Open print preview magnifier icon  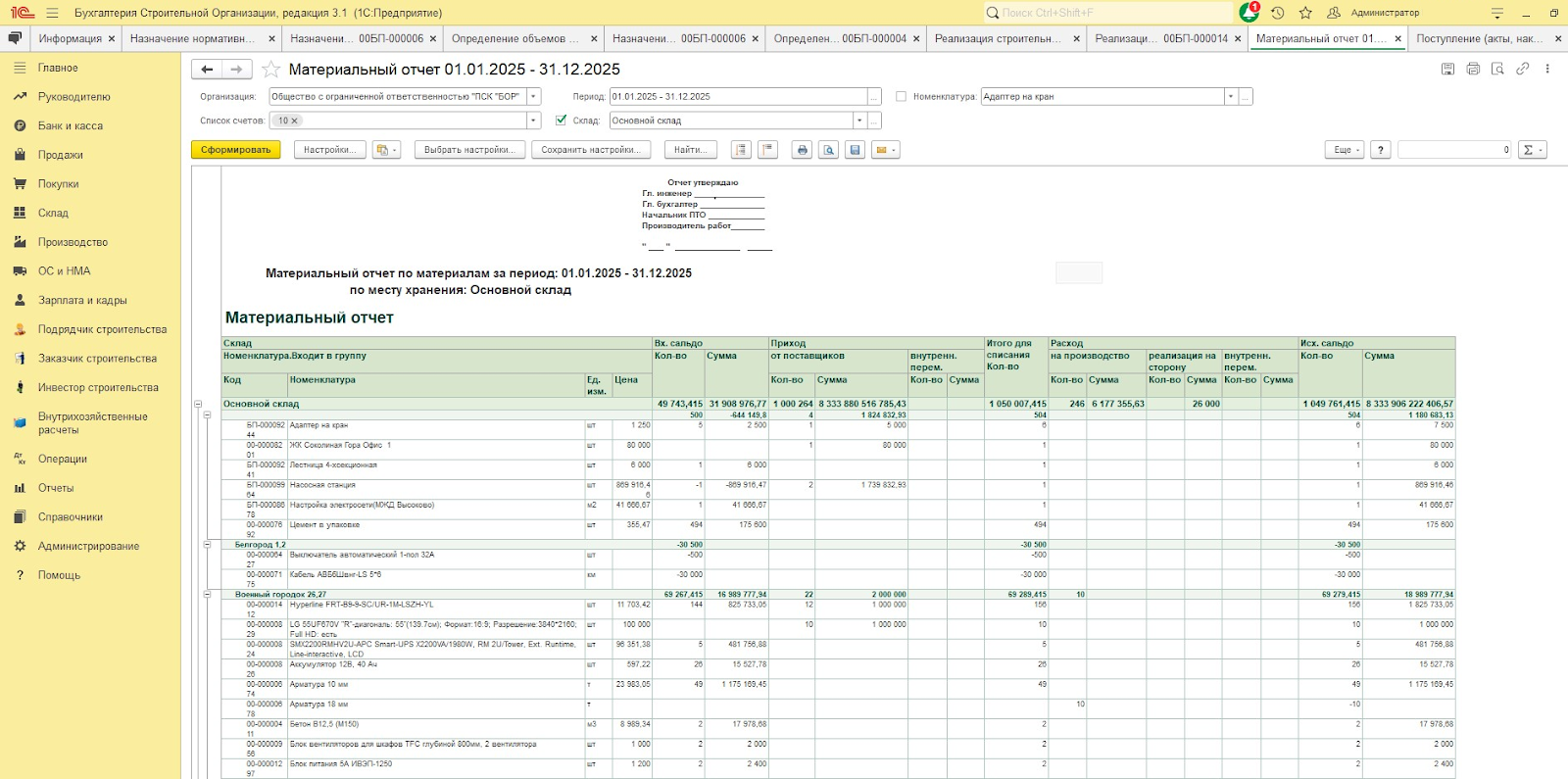point(829,150)
